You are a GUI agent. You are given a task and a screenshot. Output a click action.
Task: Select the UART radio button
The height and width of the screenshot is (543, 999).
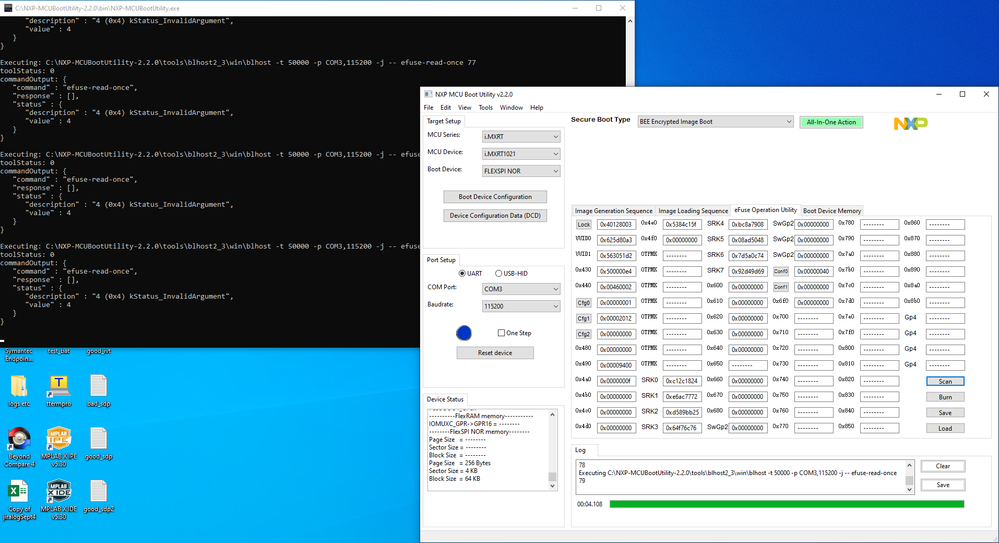pyautogui.click(x=470, y=273)
